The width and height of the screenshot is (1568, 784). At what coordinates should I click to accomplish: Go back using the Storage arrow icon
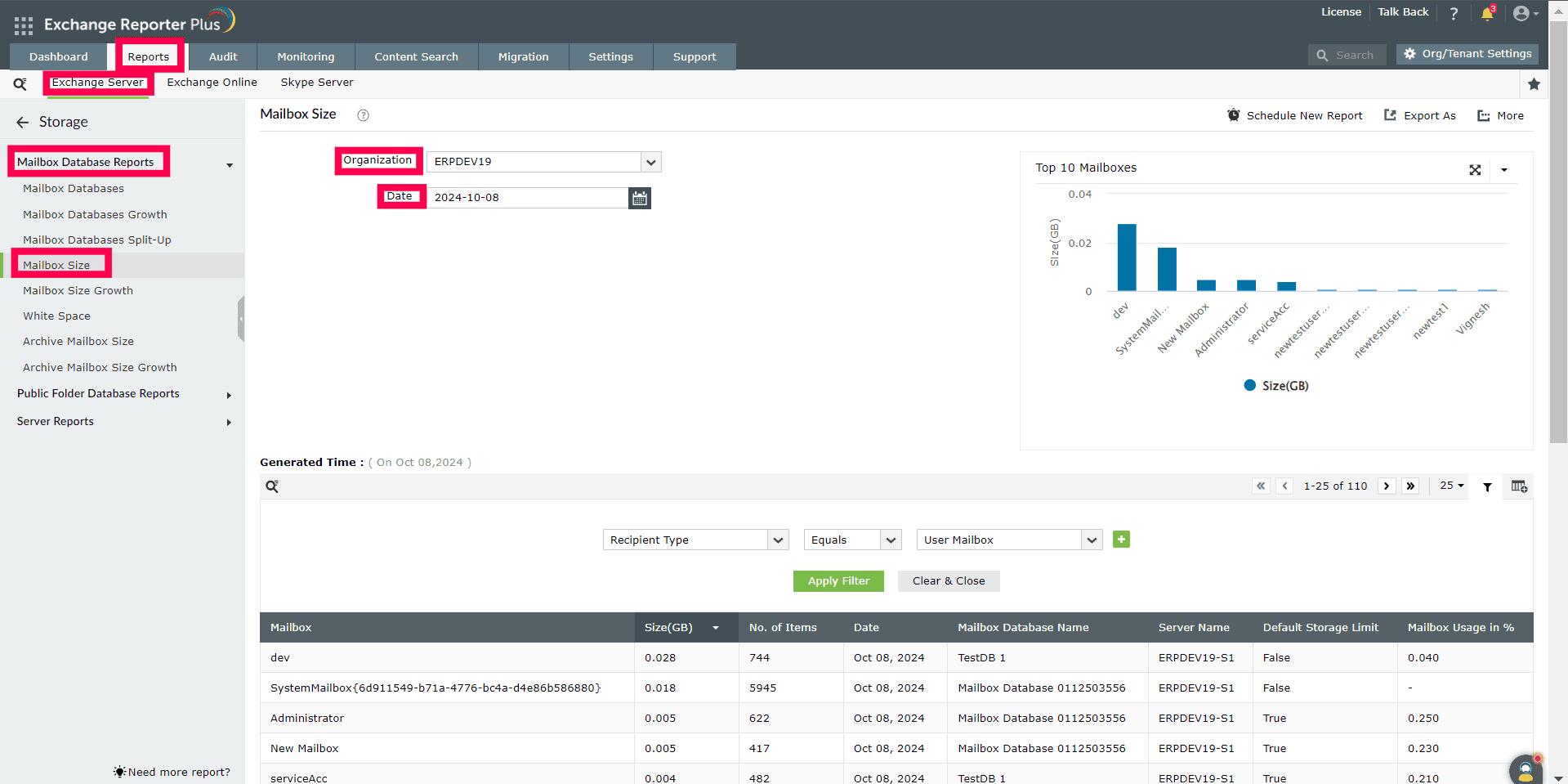click(22, 123)
